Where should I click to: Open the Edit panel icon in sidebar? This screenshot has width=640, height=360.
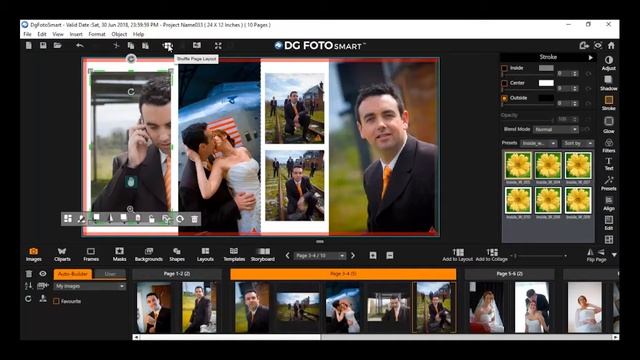[x=609, y=222]
